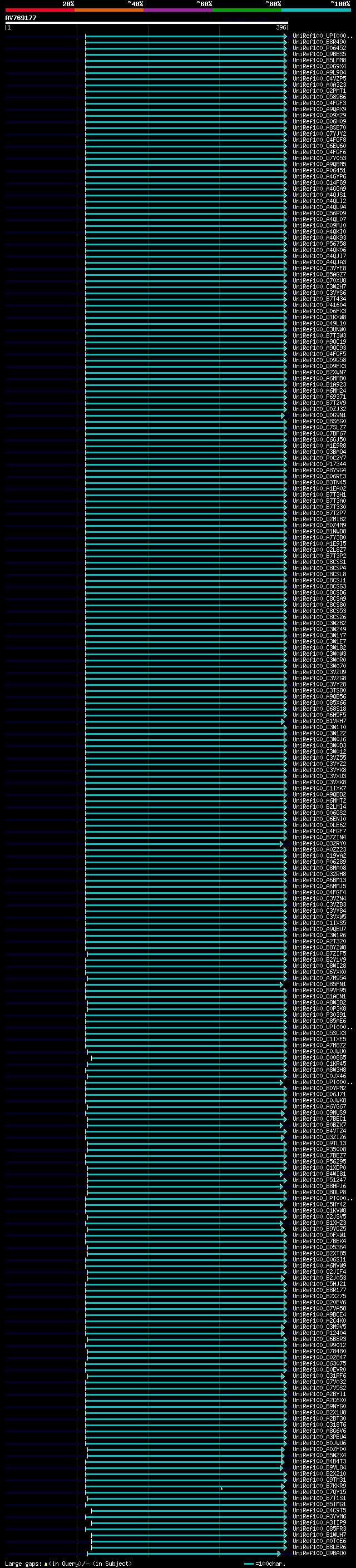Select the UniRef100_Q9TL13 label
356x1568 pixels.
(x=319, y=1143)
